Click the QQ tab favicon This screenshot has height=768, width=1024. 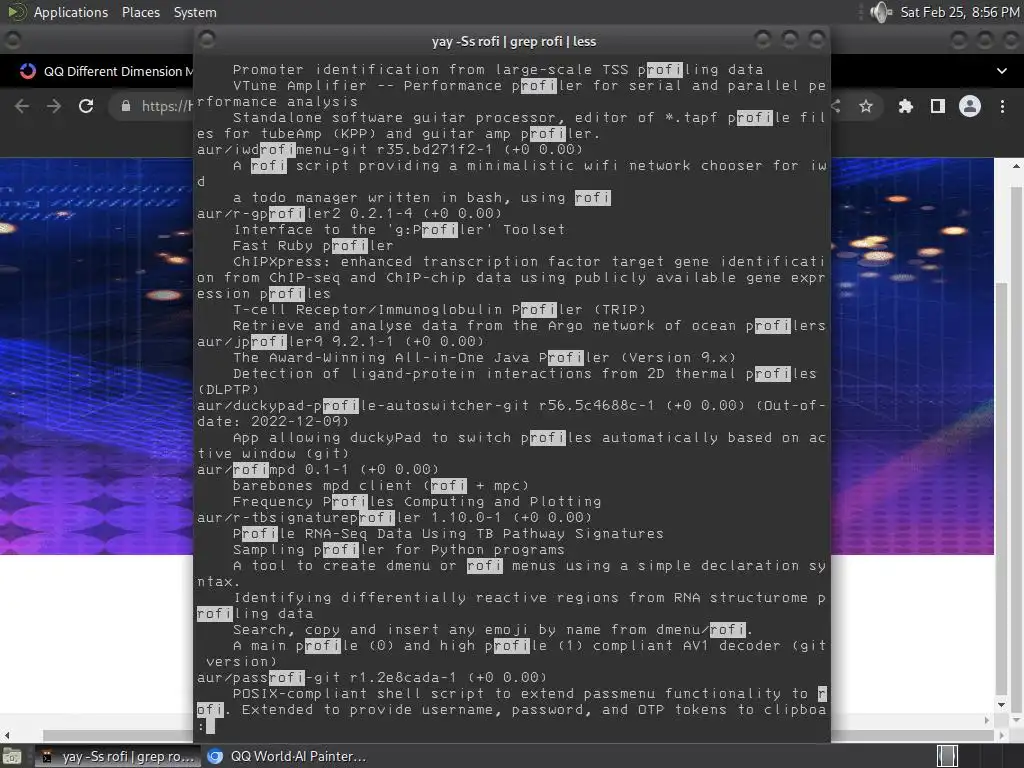(27, 71)
